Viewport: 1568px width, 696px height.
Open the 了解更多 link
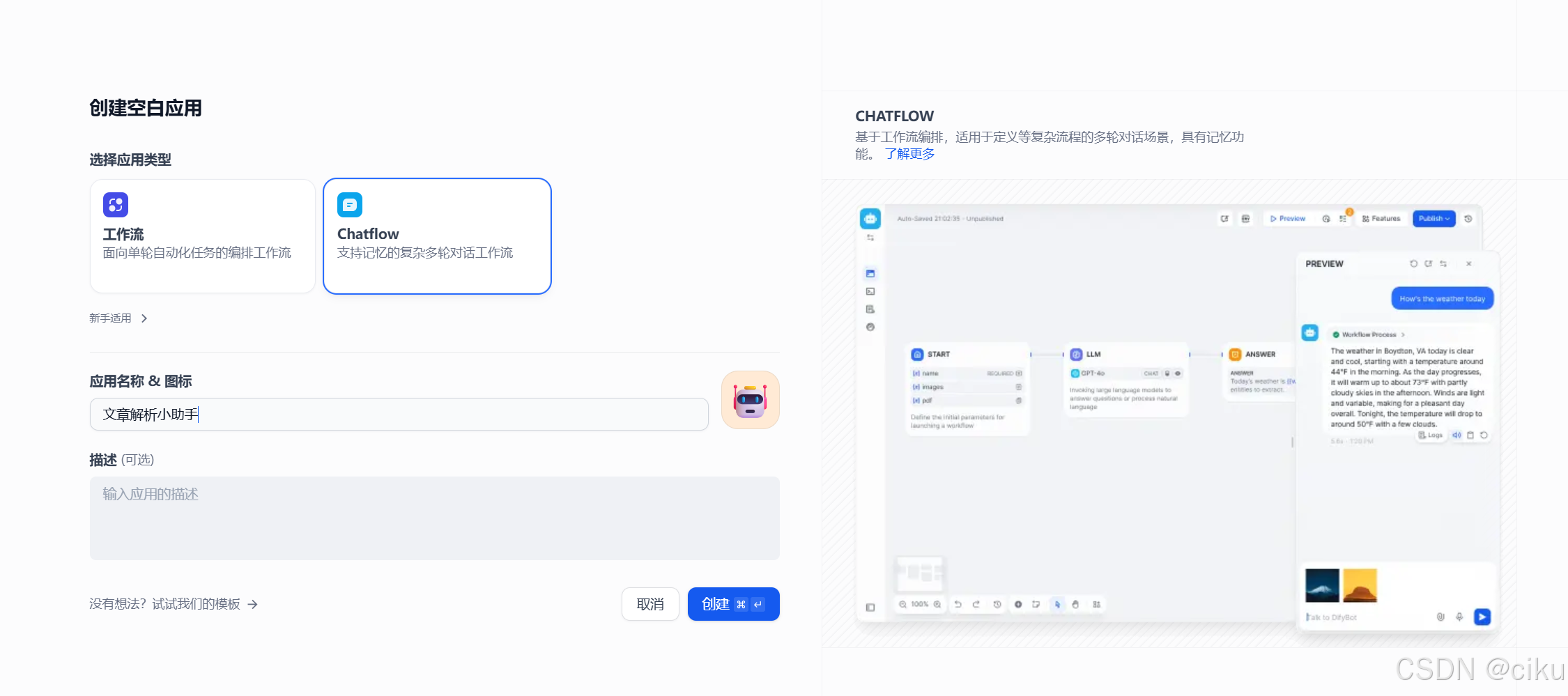coord(909,154)
